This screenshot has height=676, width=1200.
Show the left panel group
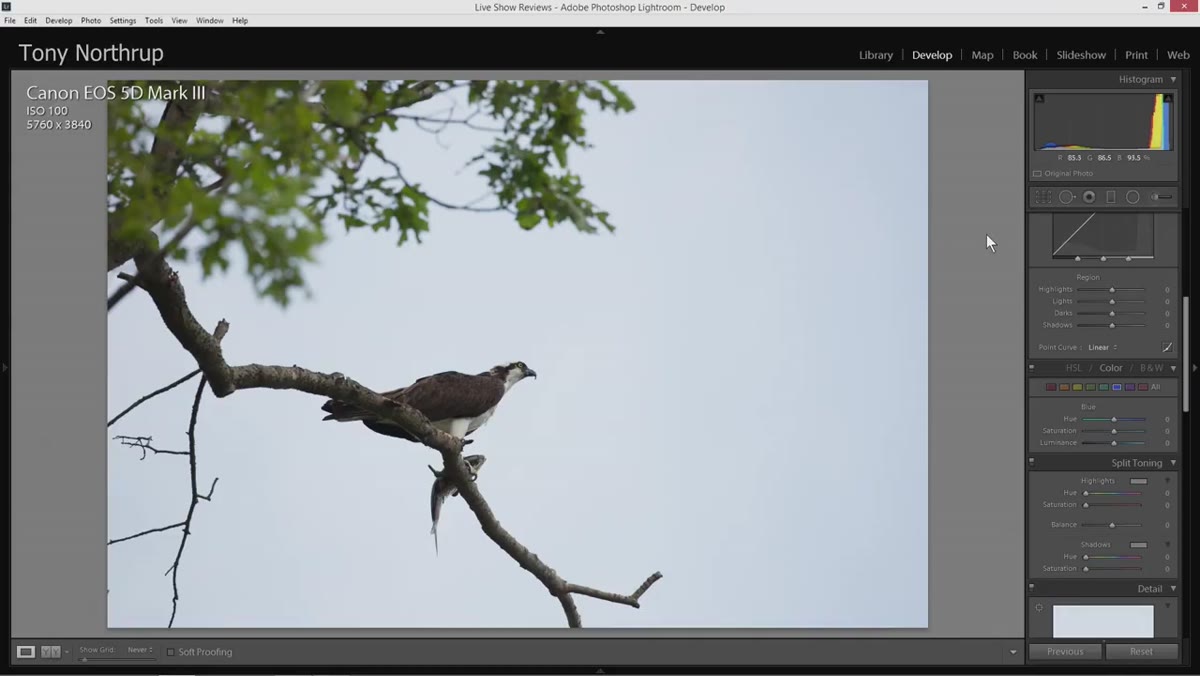pos(4,368)
